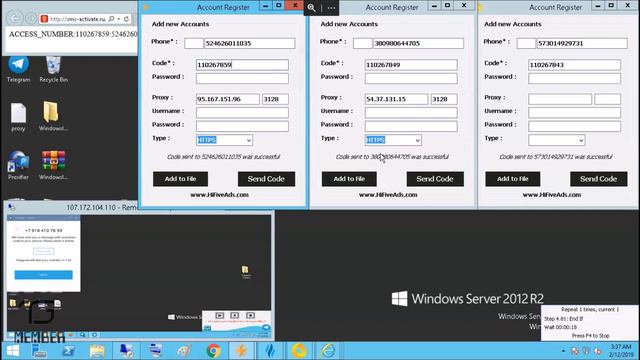Go back in the Internet Explorer window
The image size is (640, 360).
click(15, 18)
